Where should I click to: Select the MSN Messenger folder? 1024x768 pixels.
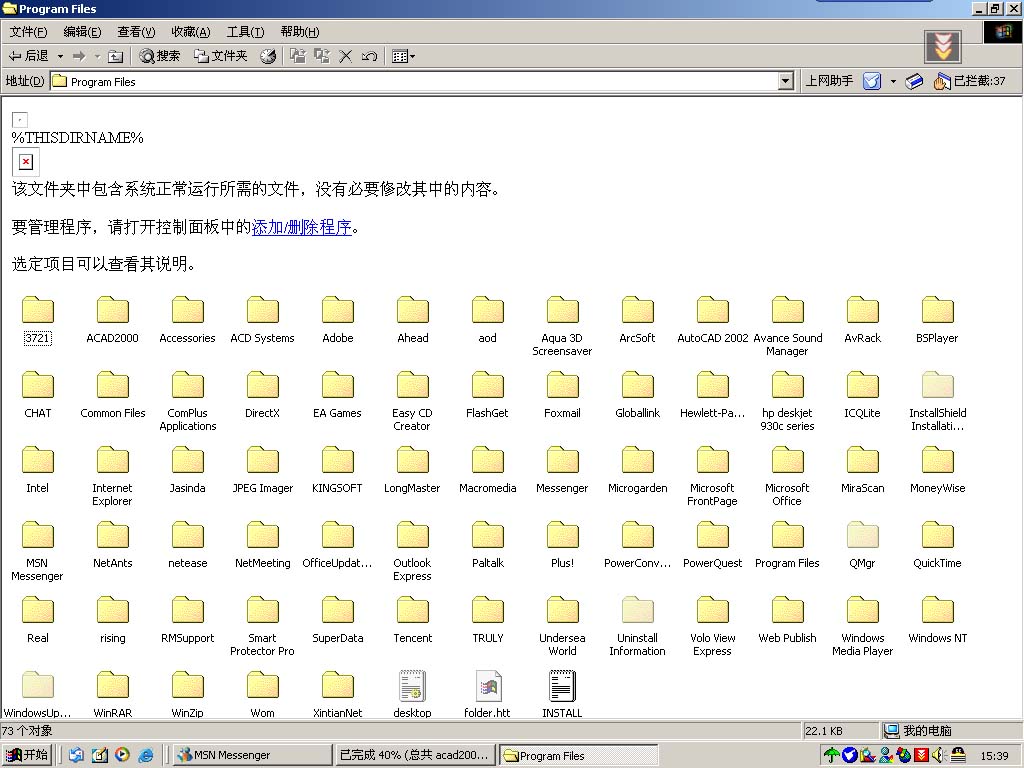(37, 552)
